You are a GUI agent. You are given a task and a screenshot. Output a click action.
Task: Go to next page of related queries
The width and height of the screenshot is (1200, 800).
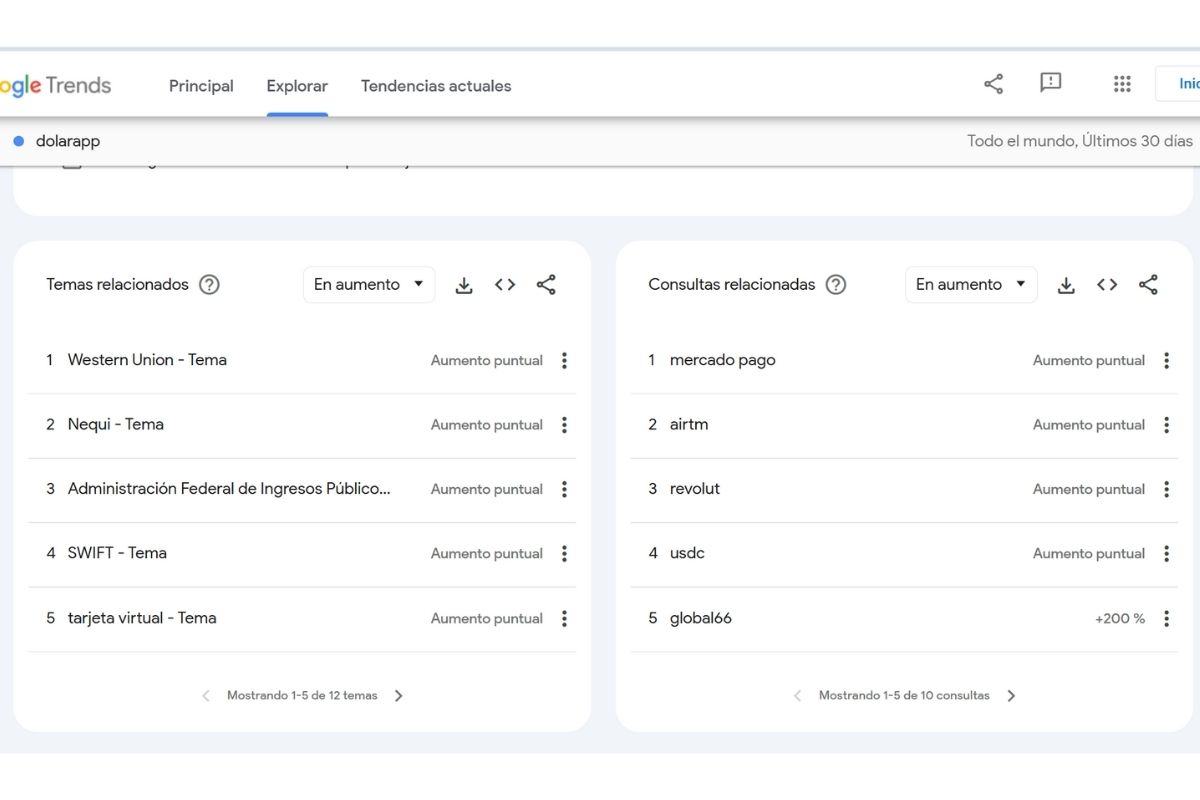tap(1011, 696)
